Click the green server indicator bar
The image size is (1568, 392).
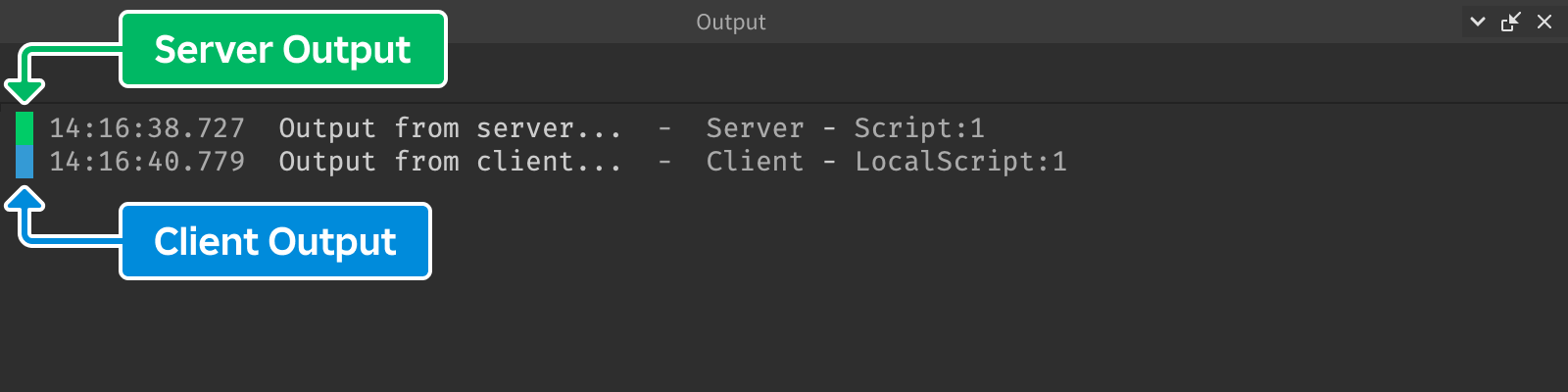[24, 128]
